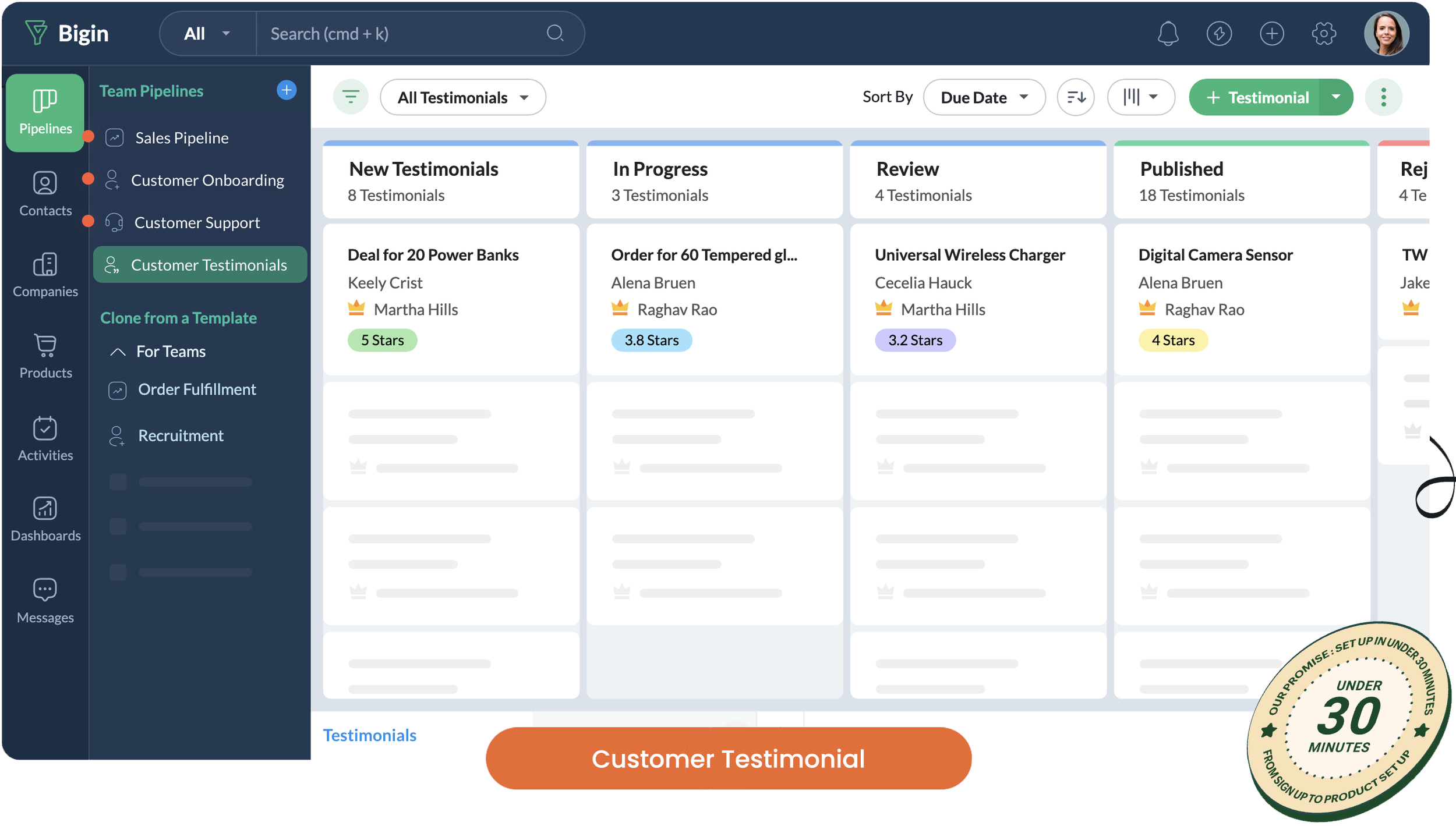
Task: Open the Messages section
Action: tap(45, 600)
